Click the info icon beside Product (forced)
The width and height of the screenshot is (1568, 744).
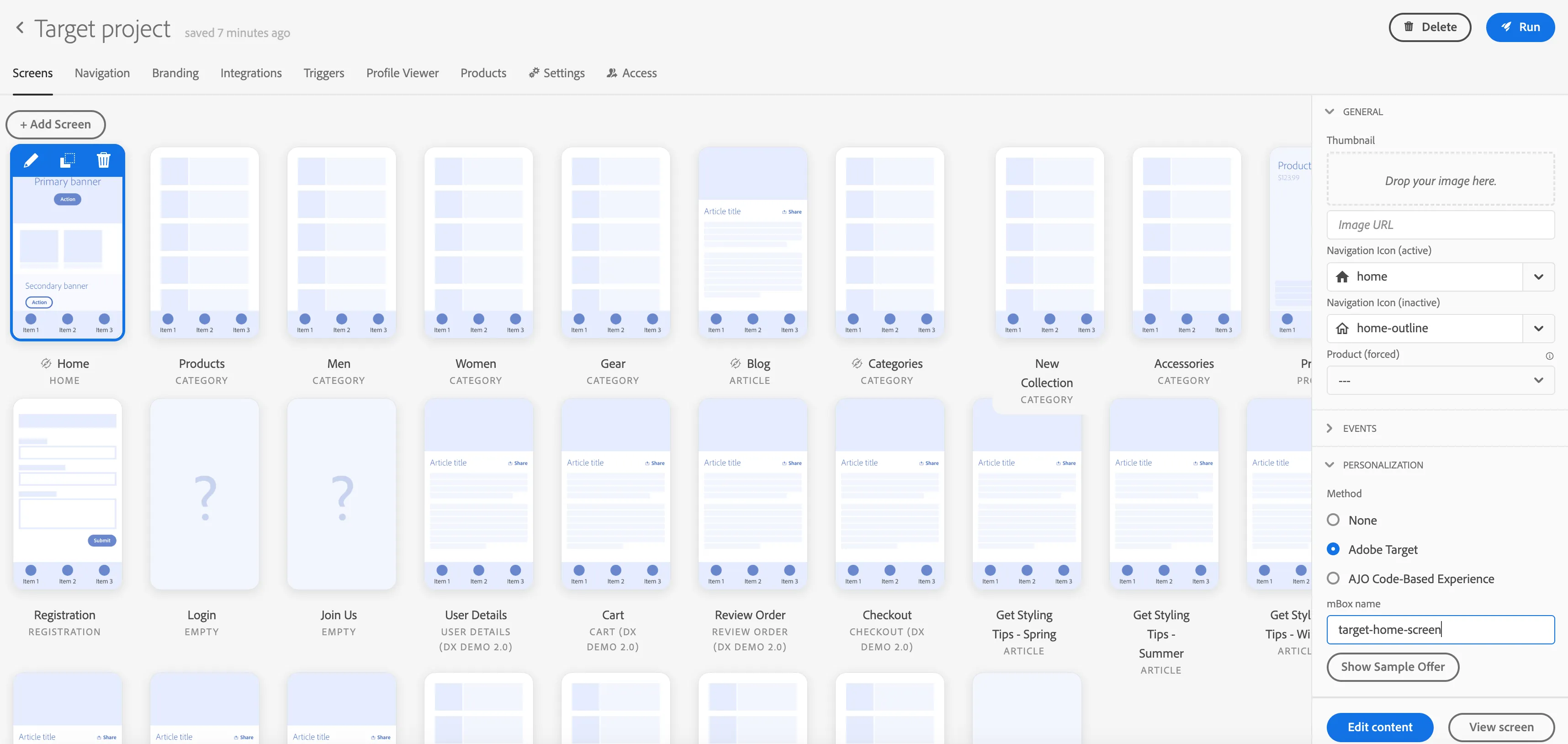1549,356
